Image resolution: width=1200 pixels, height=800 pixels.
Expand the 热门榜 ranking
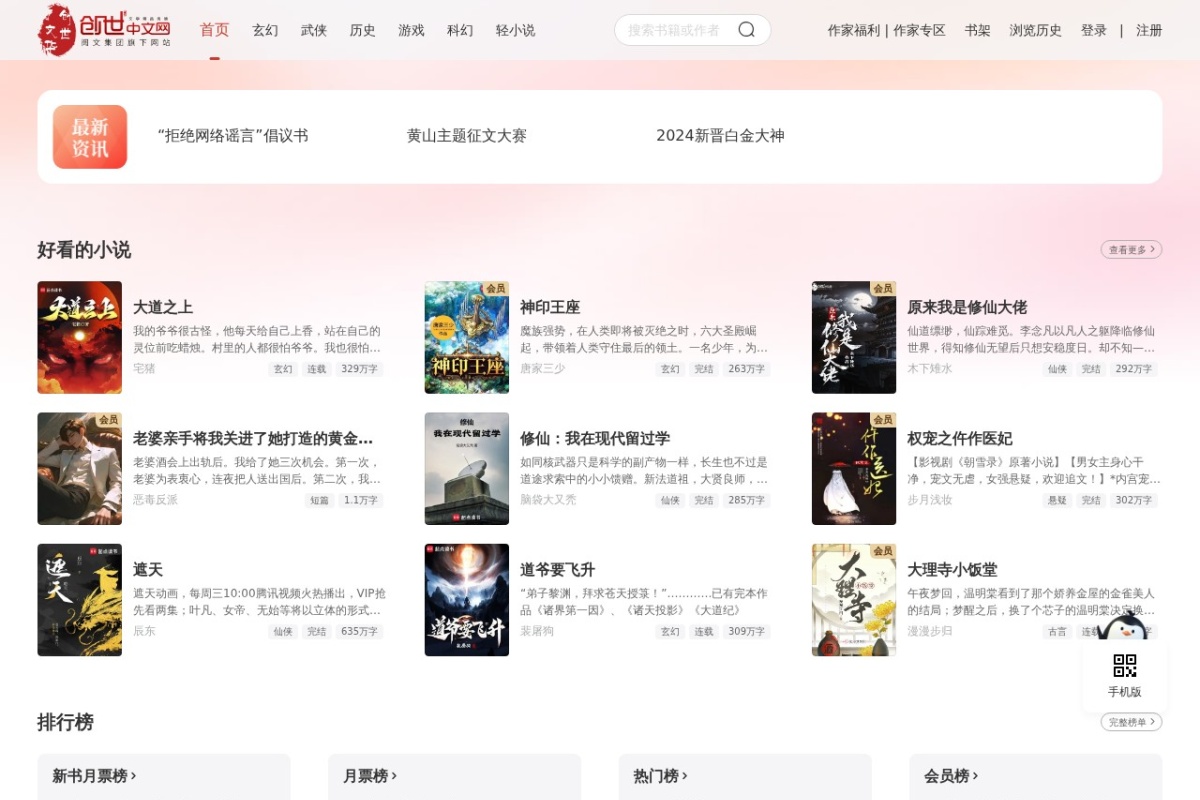(x=660, y=776)
